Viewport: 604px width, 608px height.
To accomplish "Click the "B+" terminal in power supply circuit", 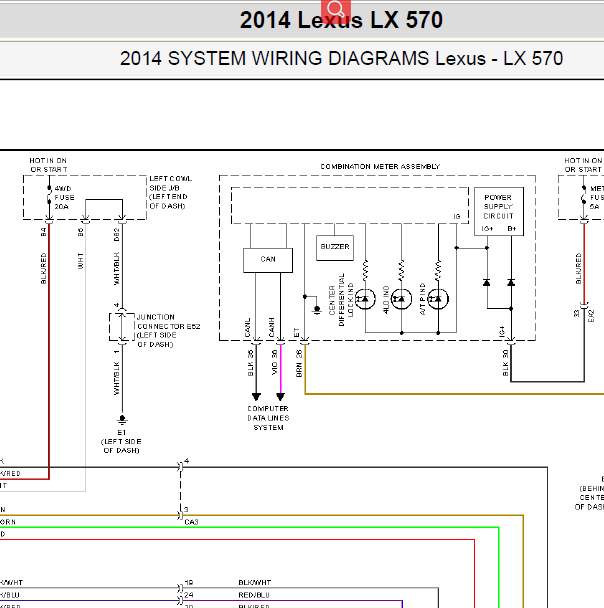I will coord(512,229).
